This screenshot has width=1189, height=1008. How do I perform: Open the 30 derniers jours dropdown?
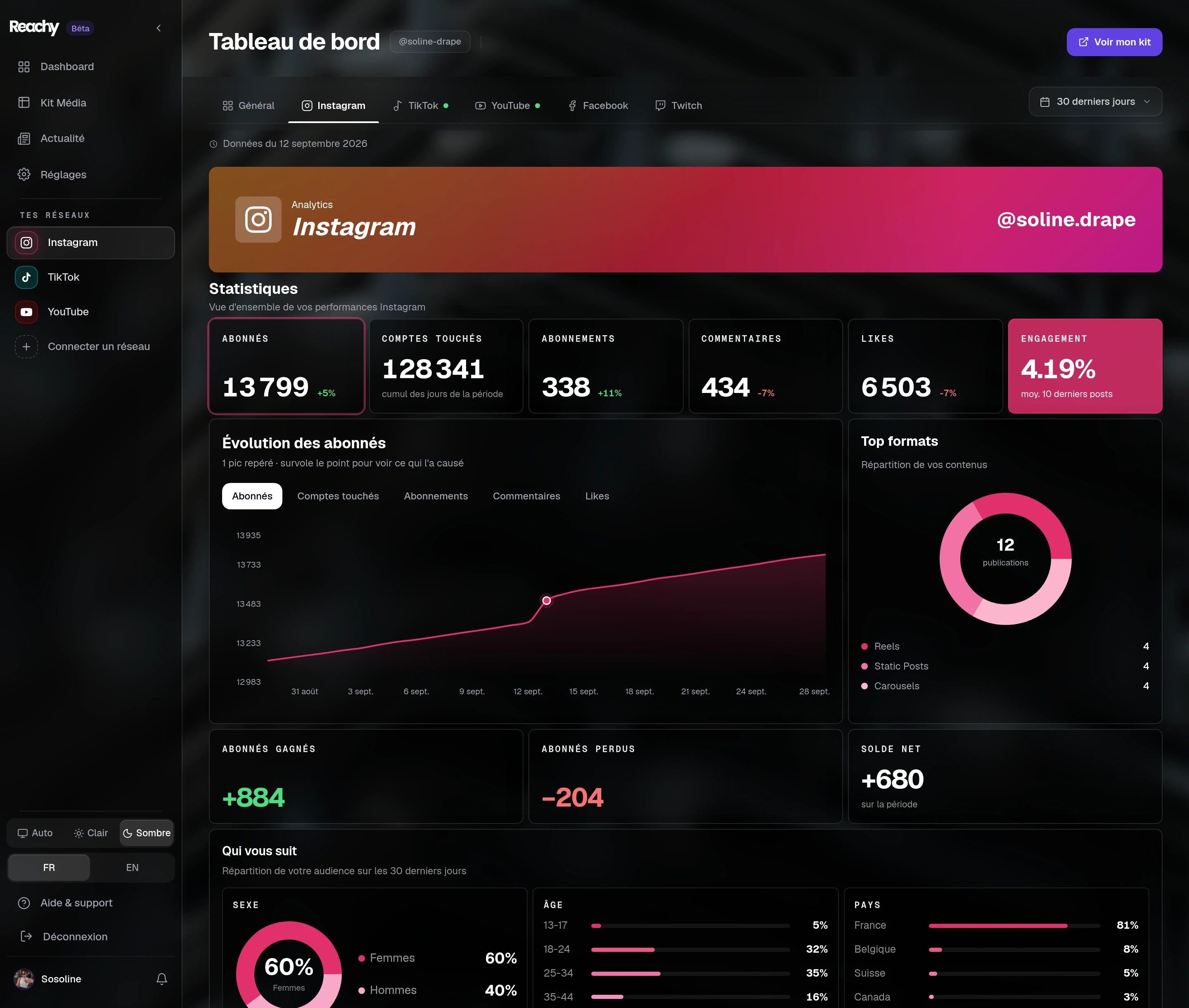click(1095, 102)
